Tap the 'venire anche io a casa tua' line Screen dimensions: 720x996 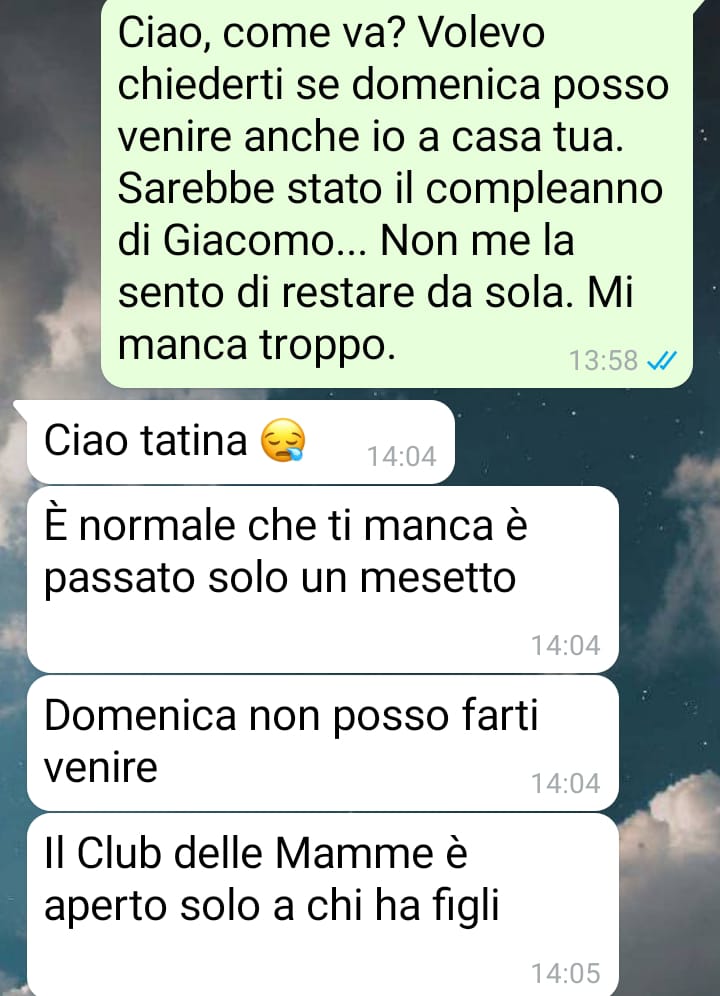tap(371, 137)
